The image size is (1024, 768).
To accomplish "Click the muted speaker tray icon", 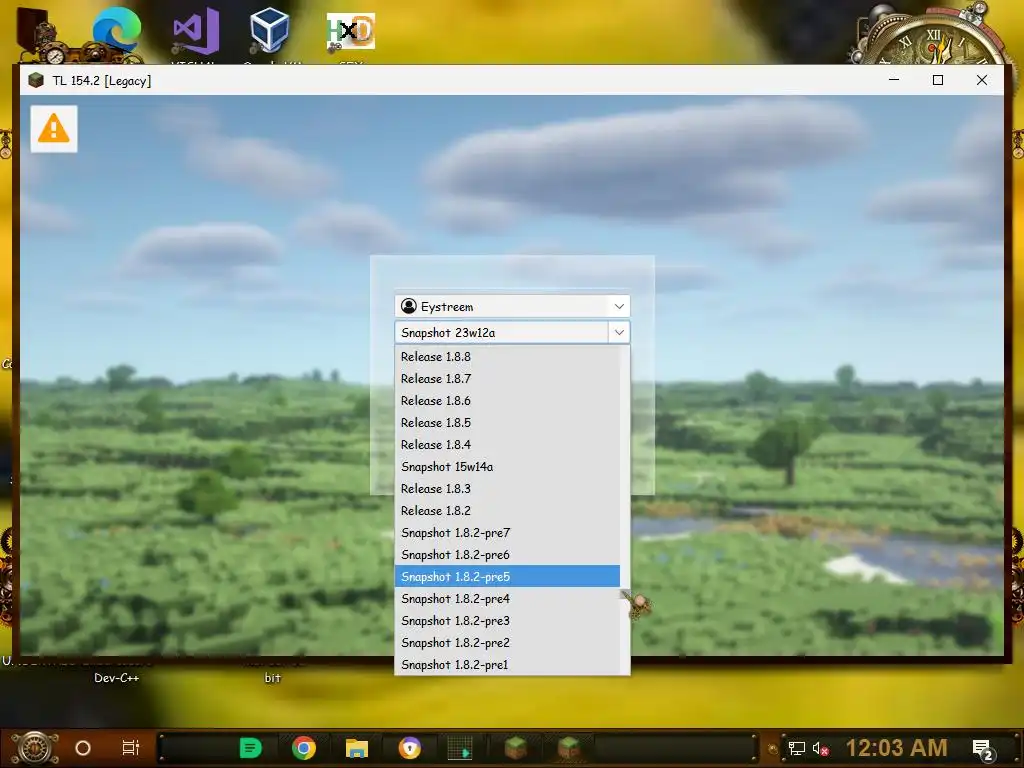I will [820, 748].
